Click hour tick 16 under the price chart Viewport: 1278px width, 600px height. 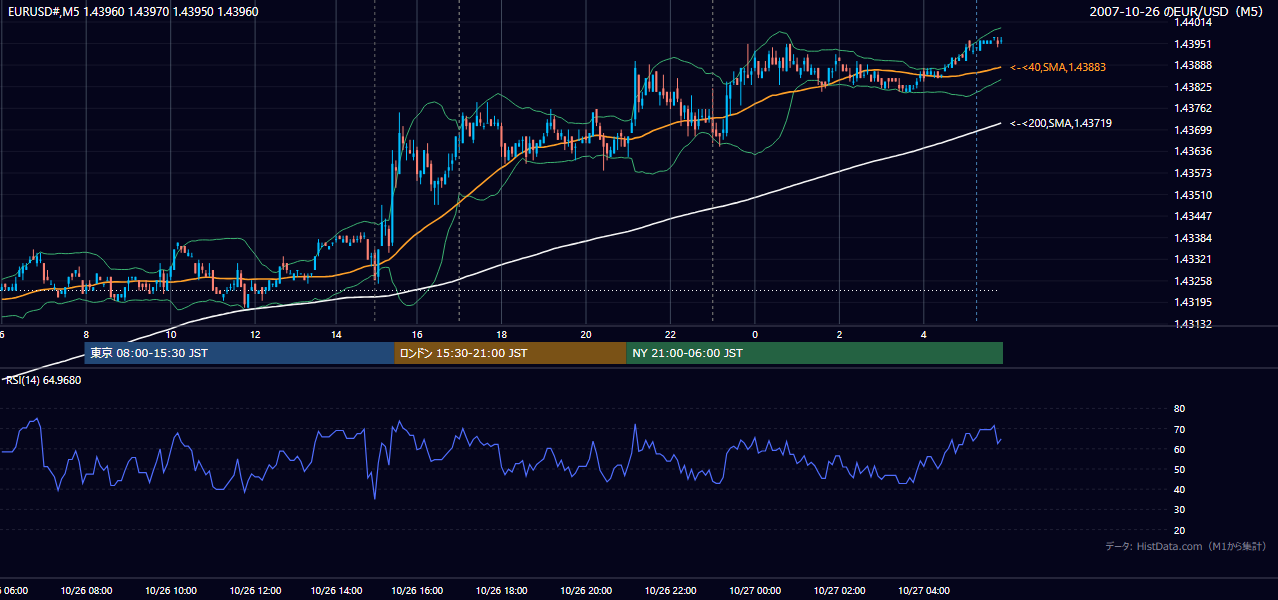417,334
